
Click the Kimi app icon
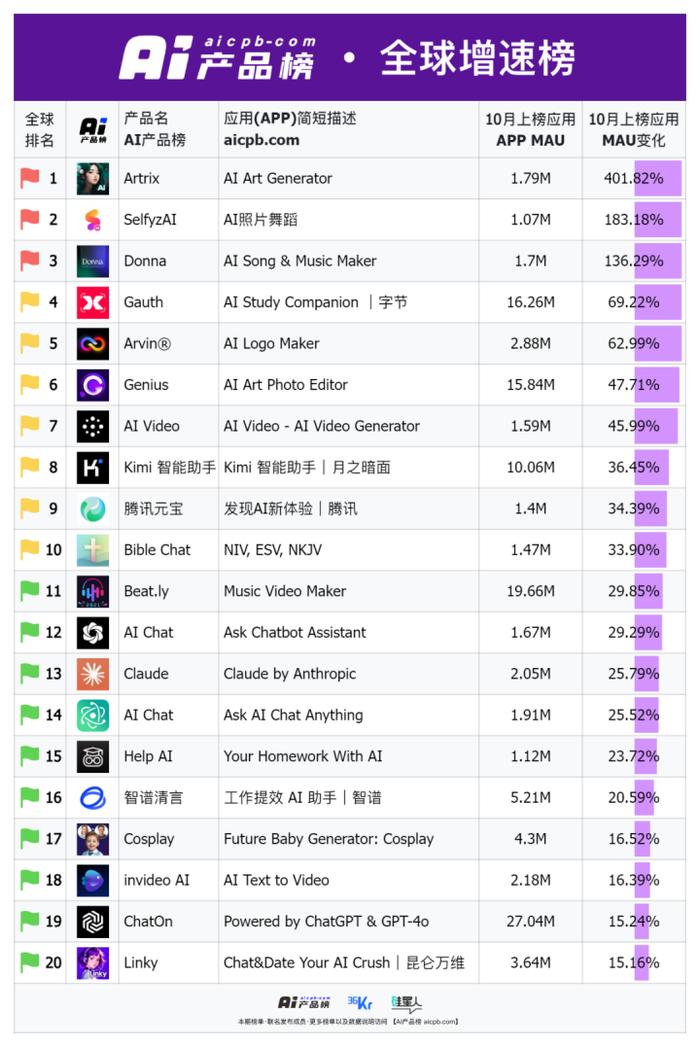point(93,467)
